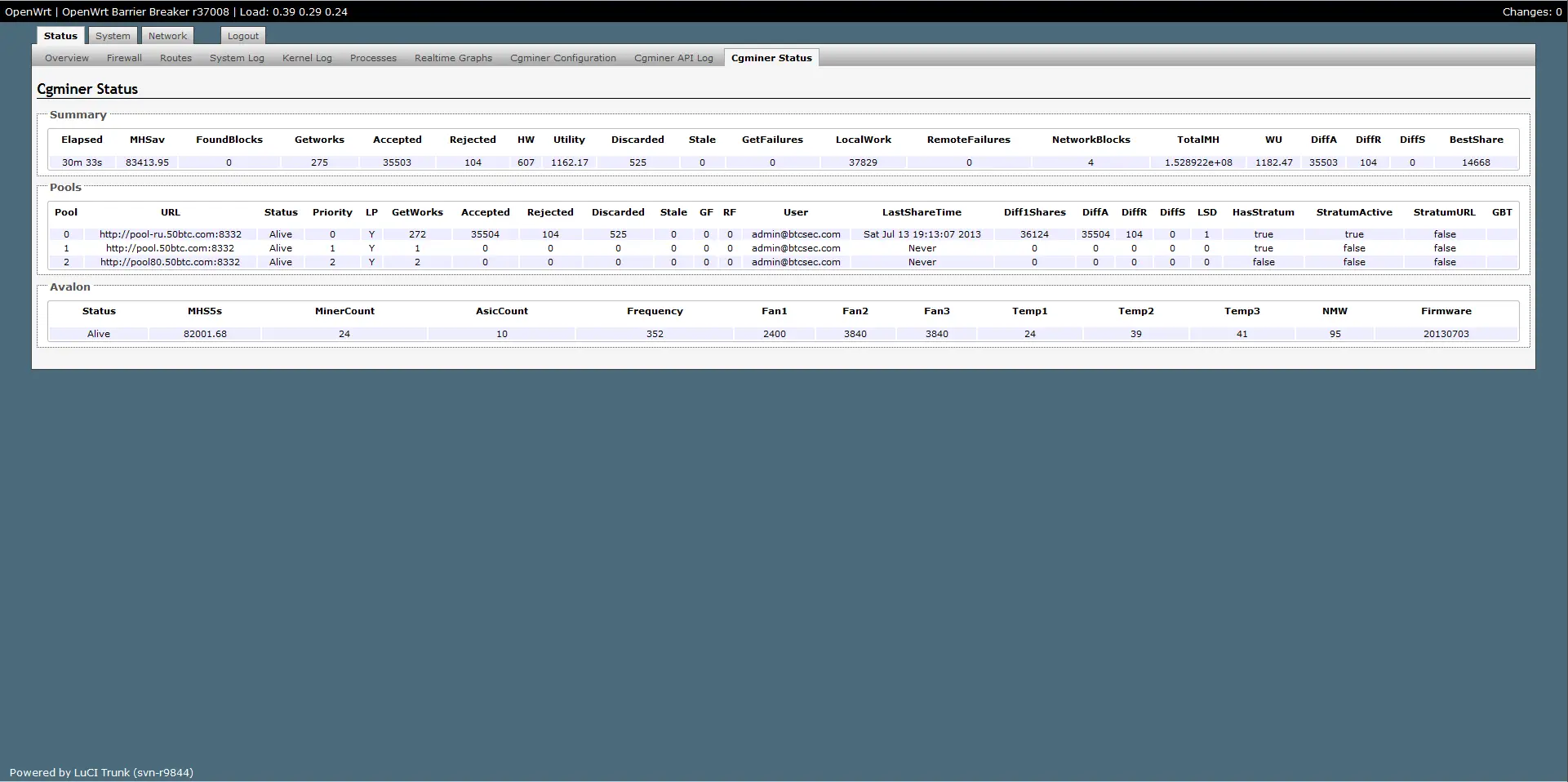Click the Firmware value 20130703
Viewport: 1568px width, 782px height.
coord(1446,334)
